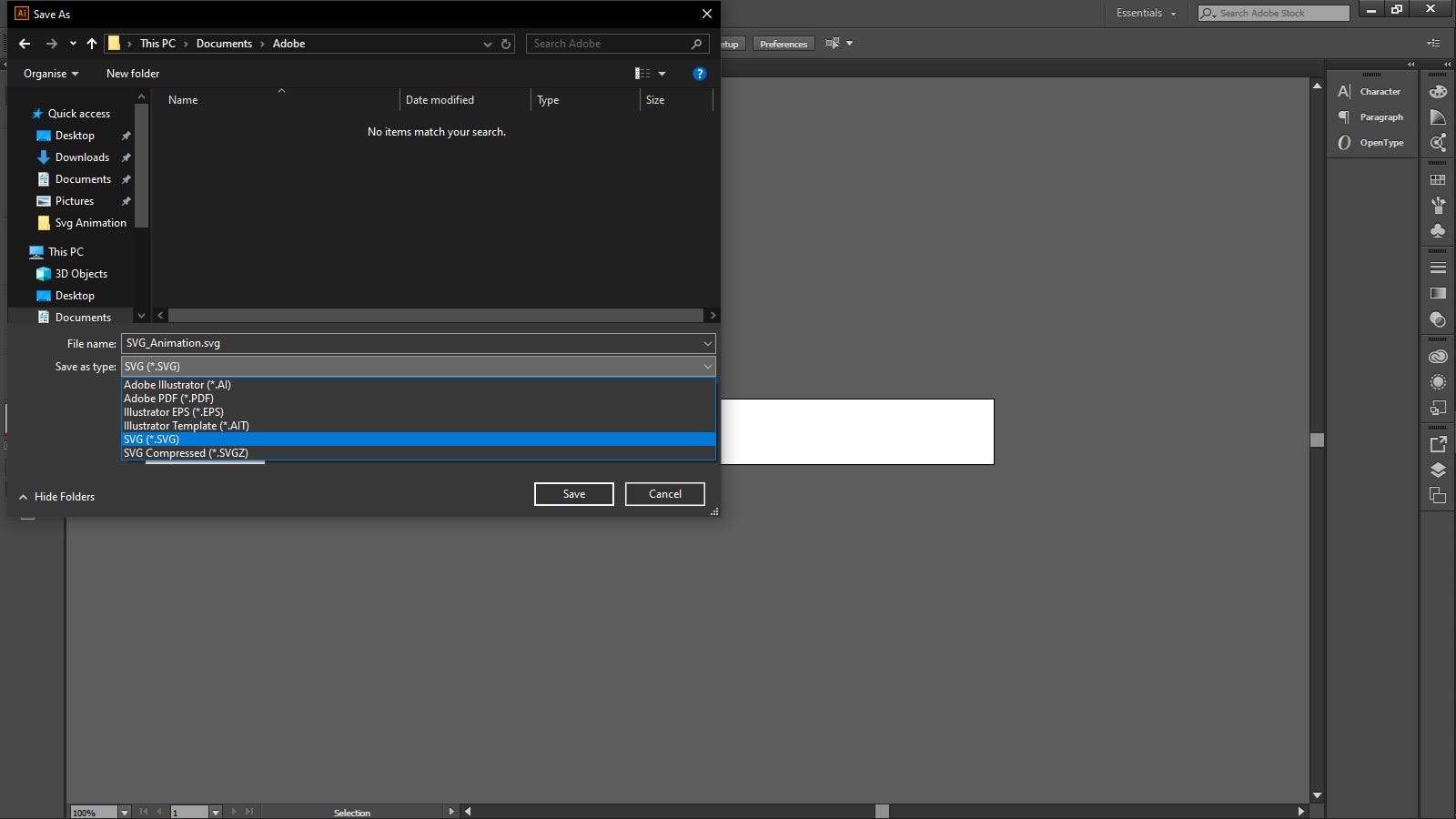Select Pictures in Quick access
This screenshot has width=1456, height=819.
(66, 201)
